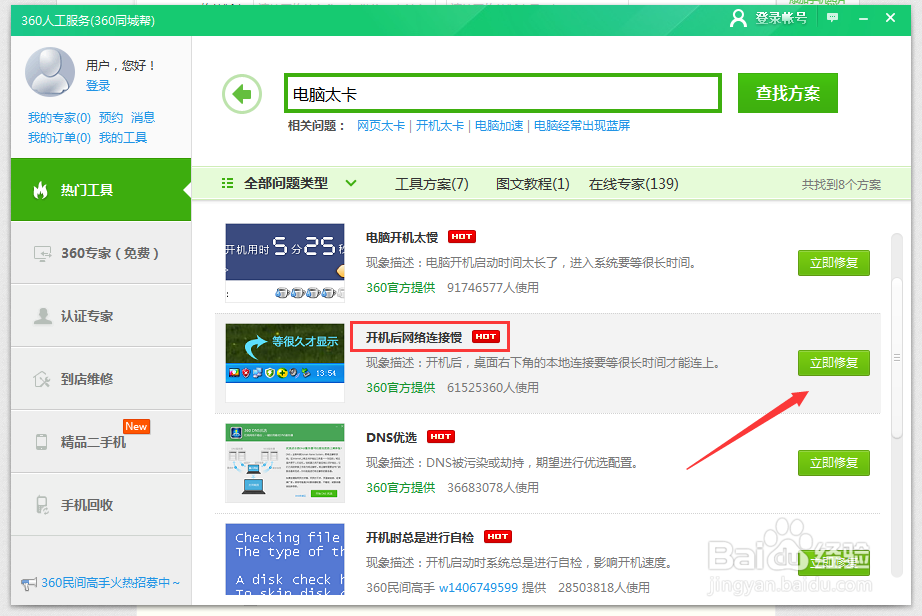Open 我的专家(0) link
The width and height of the screenshot is (922, 616).
[x=59, y=118]
